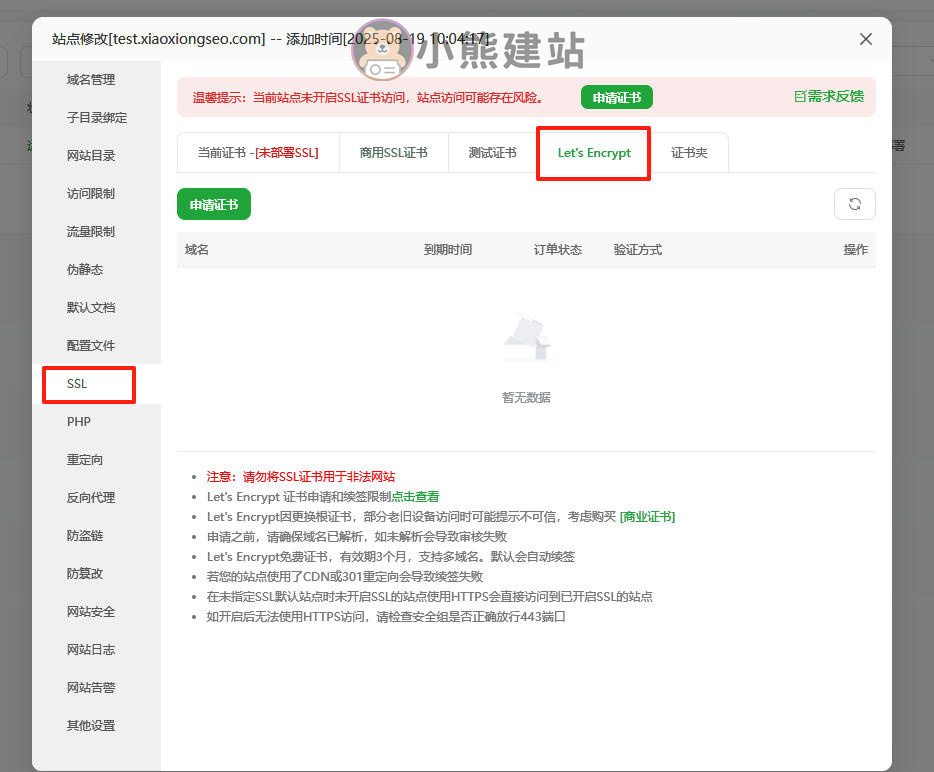The width and height of the screenshot is (934, 772).
Task: Open 配置文件 in the sidebar
Action: coord(91,346)
